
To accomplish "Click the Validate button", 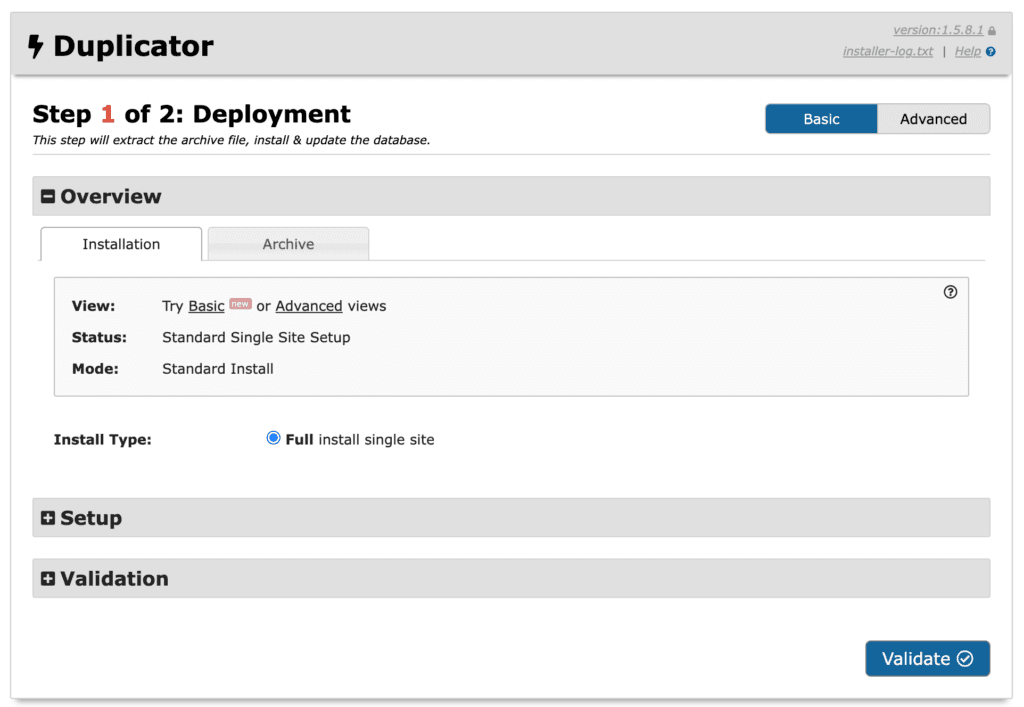I will click(x=927, y=658).
